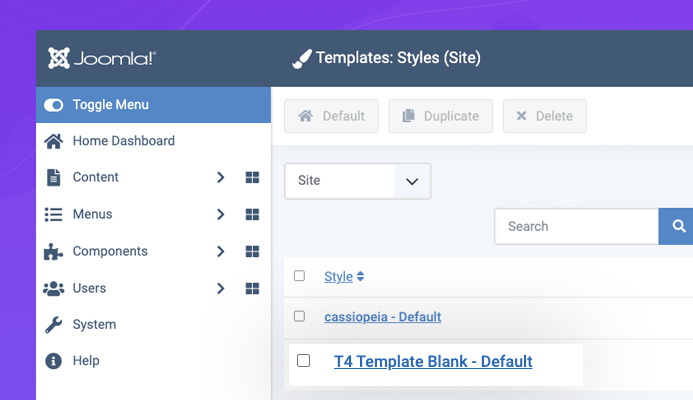Open the Users dashboard grid icon
This screenshot has height=400, width=693.
pyautogui.click(x=252, y=289)
